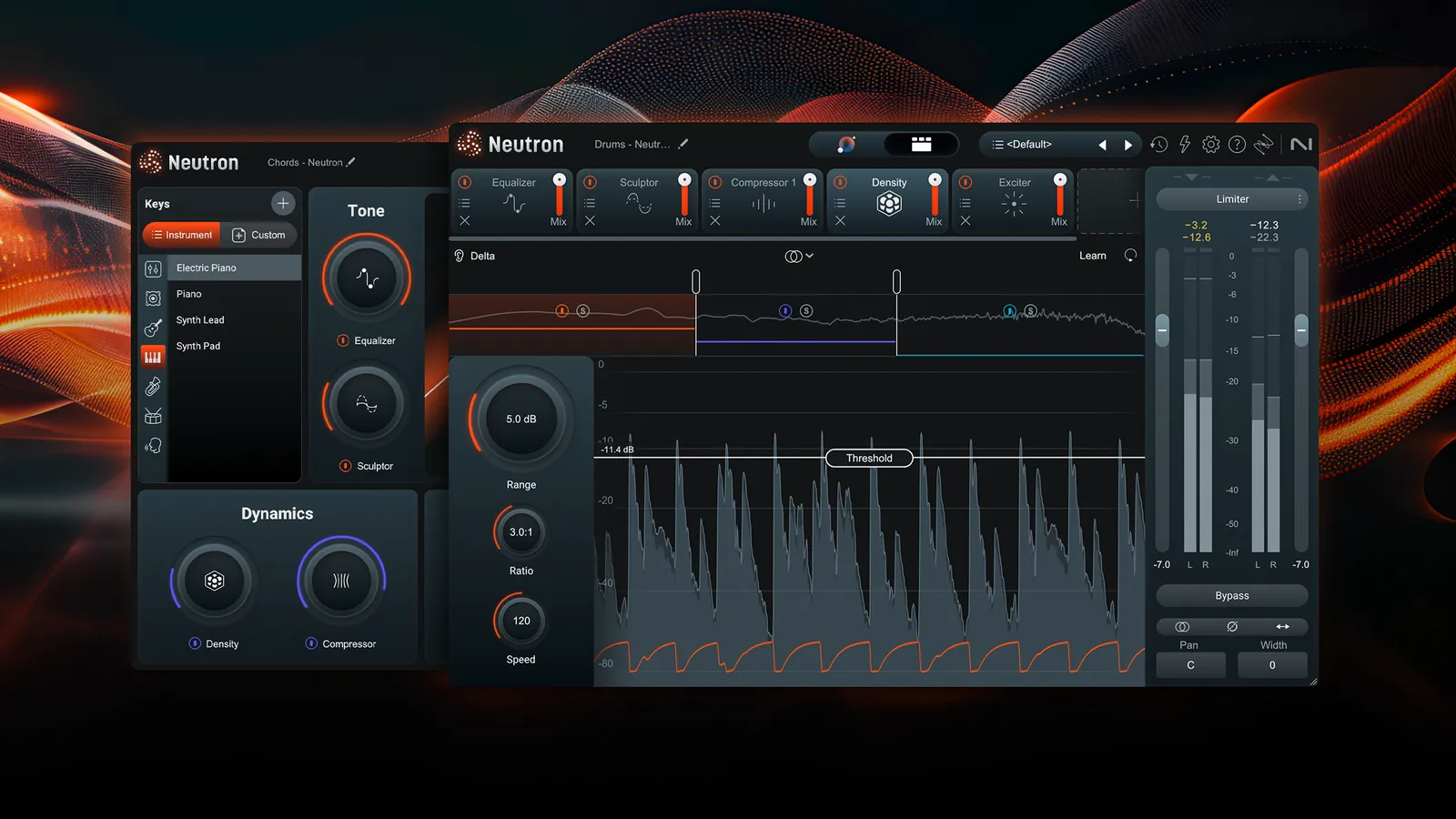Viewport: 1456px width, 819px height.
Task: Remove the Exciter module with its X
Action: [x=966, y=221]
